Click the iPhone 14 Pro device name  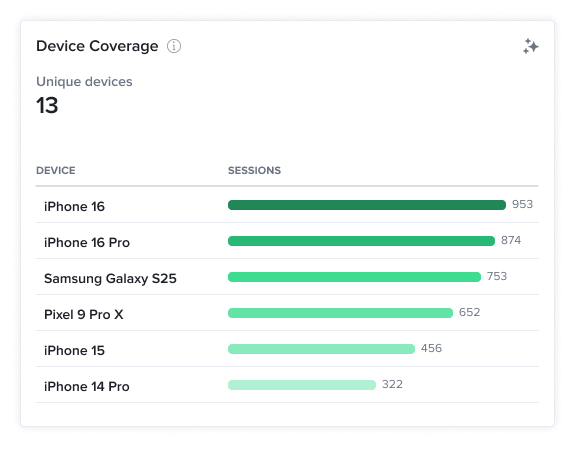coord(87,386)
